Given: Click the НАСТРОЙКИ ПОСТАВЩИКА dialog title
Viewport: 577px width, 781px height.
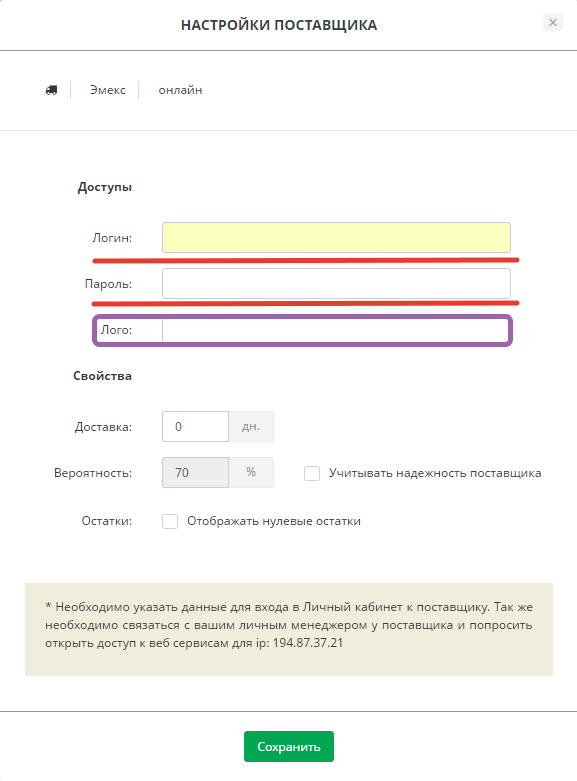Looking at the screenshot, I should click(x=279, y=25).
